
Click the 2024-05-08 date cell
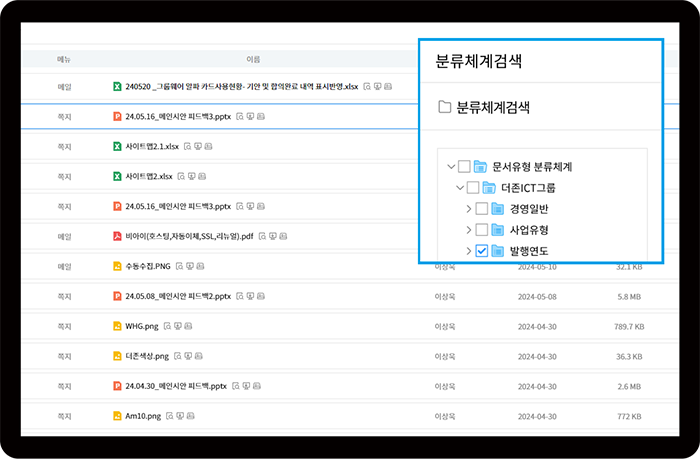(537, 296)
